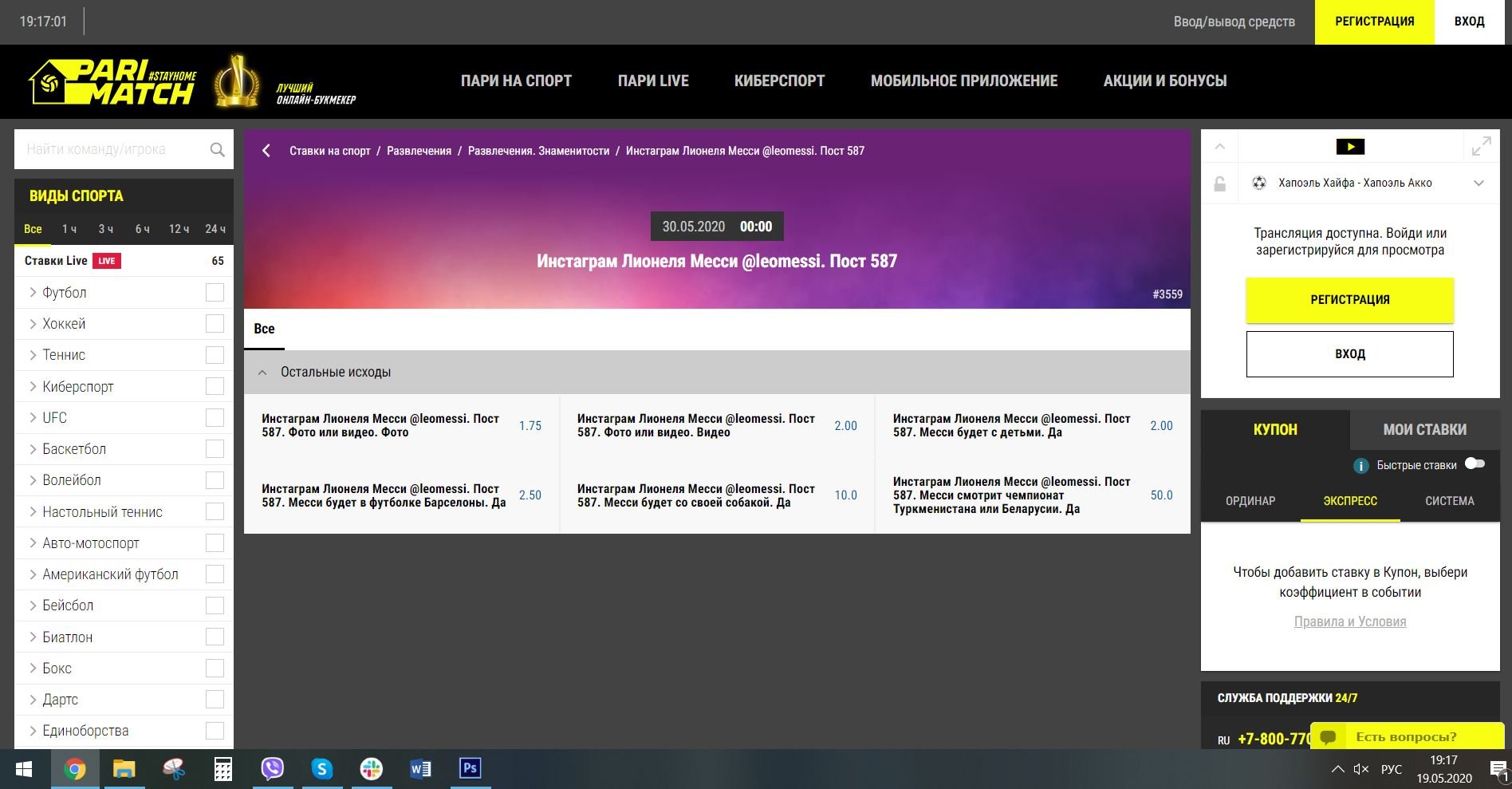
Task: Click the search magnifier icon
Action: pyautogui.click(x=217, y=150)
